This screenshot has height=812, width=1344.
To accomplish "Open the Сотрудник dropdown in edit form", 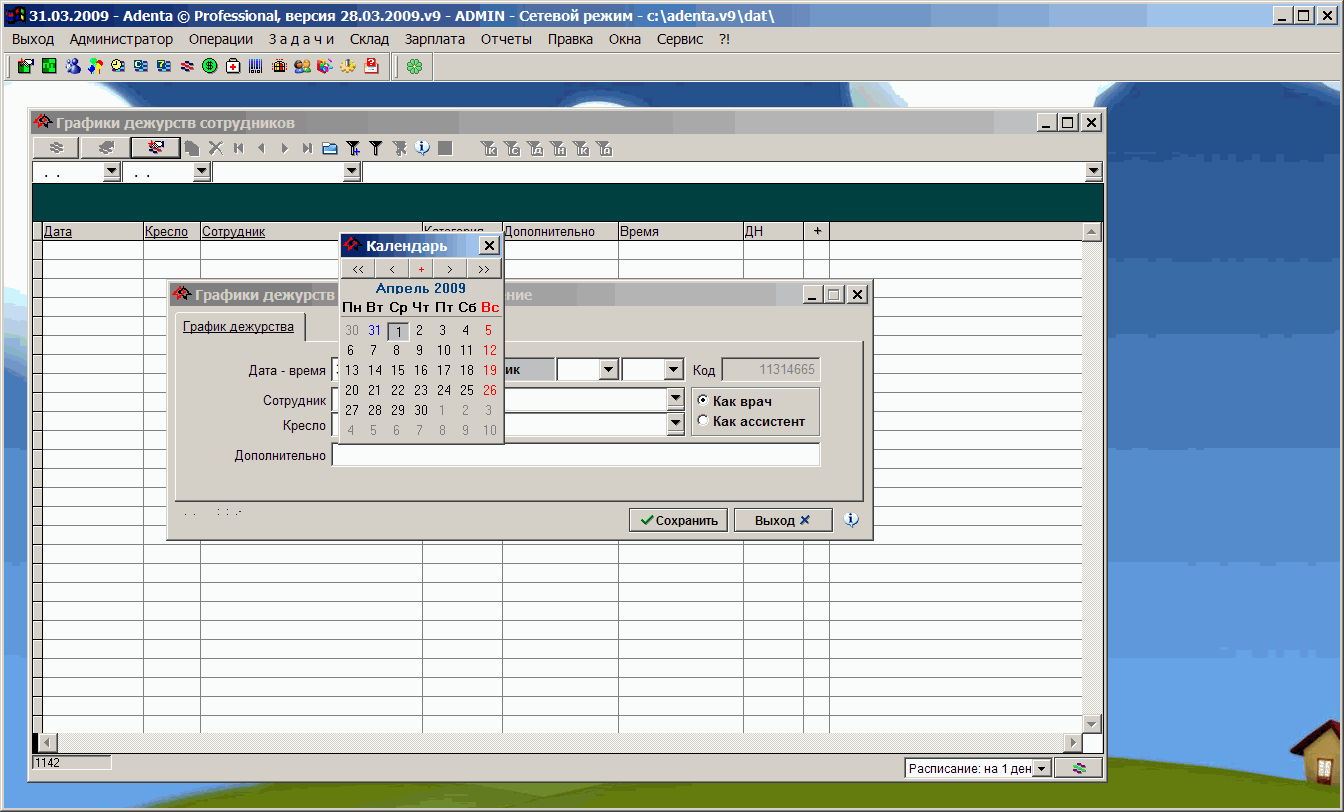I will point(674,399).
